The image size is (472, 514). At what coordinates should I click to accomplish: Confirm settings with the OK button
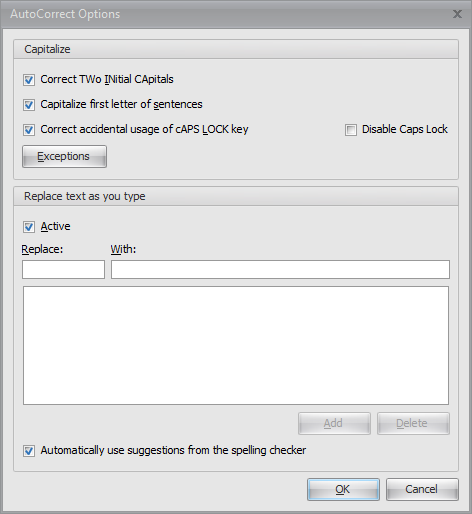(x=343, y=490)
